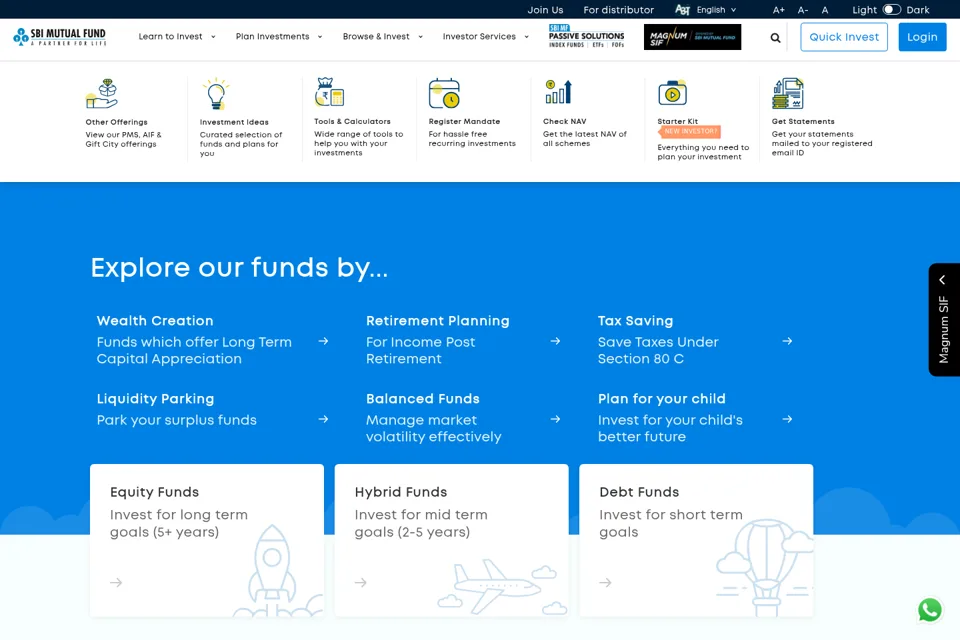
Task: Click the Get Statements document icon
Action: click(x=787, y=93)
